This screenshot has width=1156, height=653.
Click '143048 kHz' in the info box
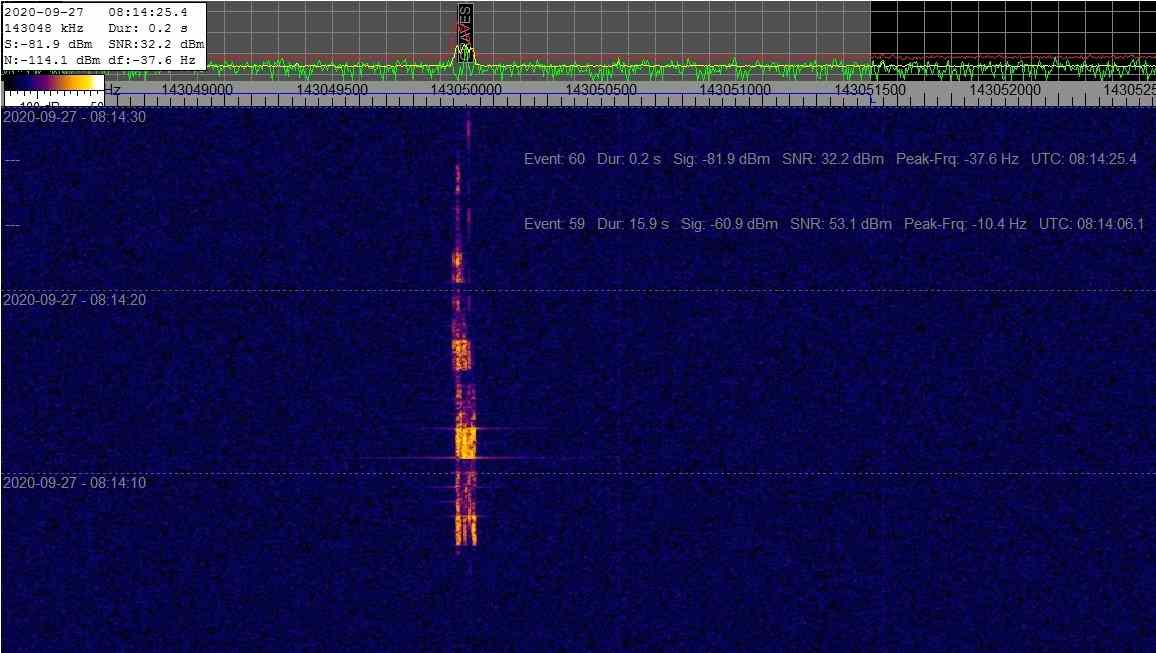click(44, 28)
